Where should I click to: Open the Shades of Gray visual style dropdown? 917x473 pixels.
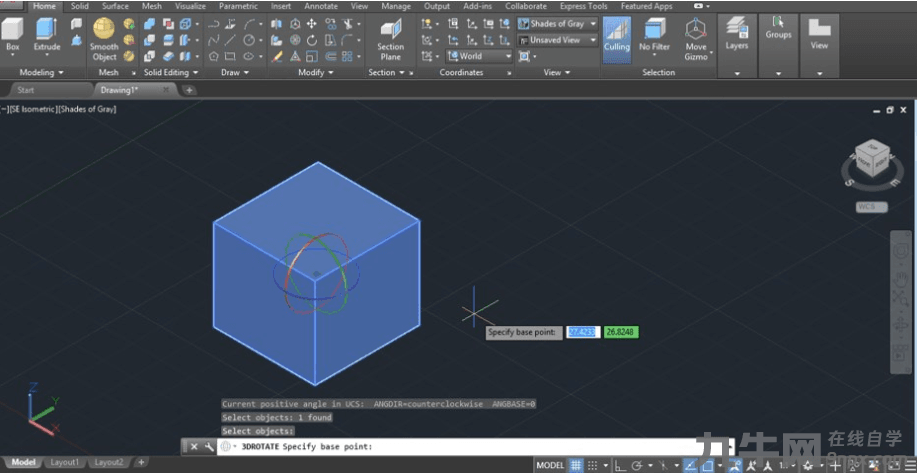[557, 24]
